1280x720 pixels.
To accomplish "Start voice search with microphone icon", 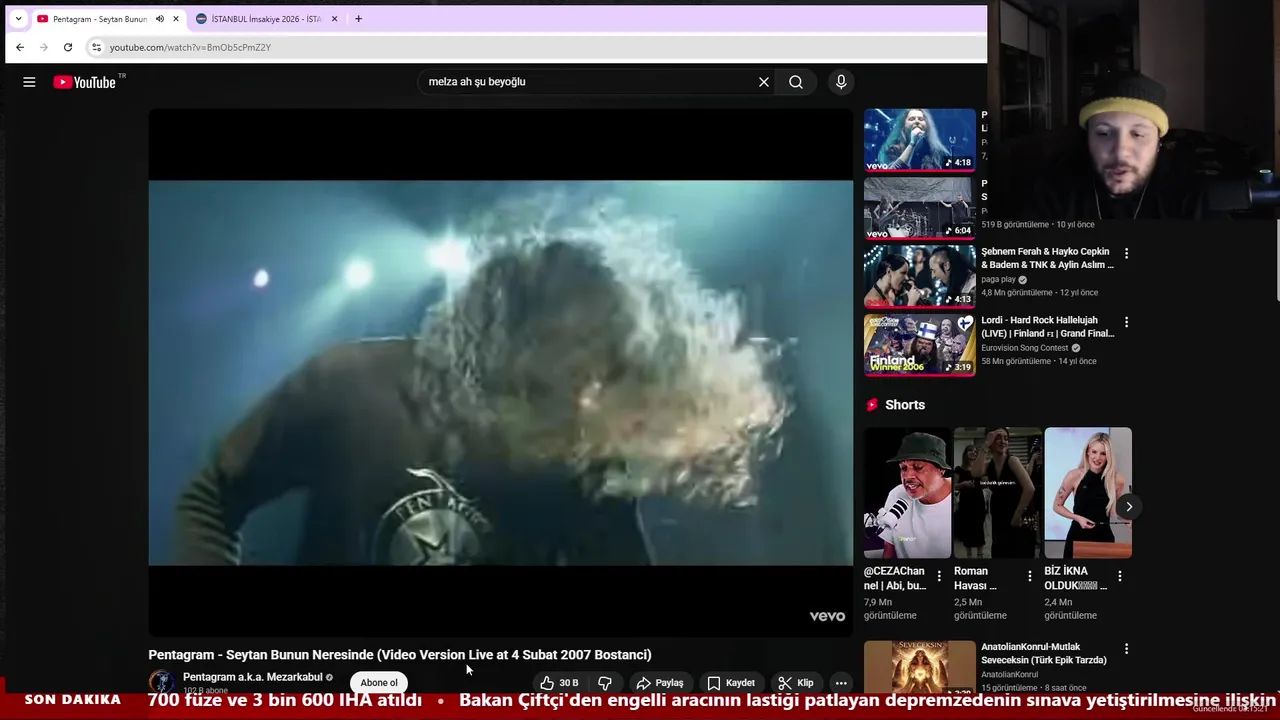I will [841, 82].
